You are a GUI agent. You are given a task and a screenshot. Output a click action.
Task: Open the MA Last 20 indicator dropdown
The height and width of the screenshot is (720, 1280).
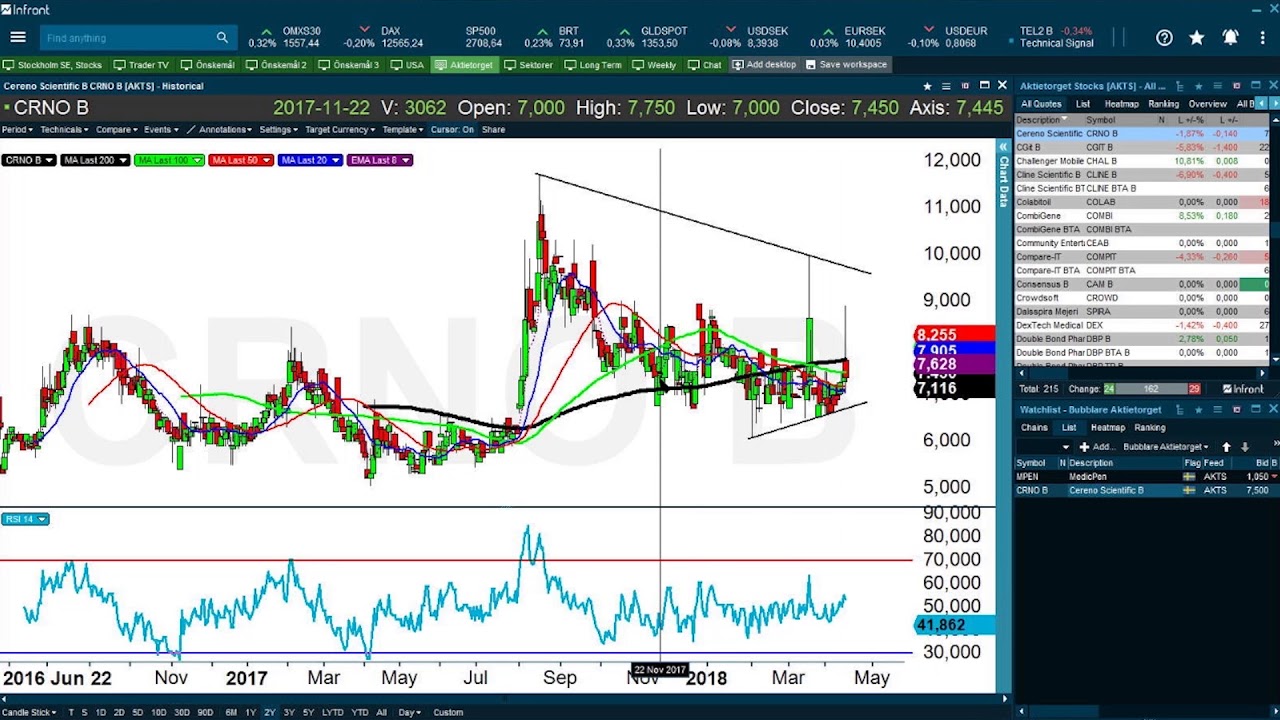coord(310,160)
